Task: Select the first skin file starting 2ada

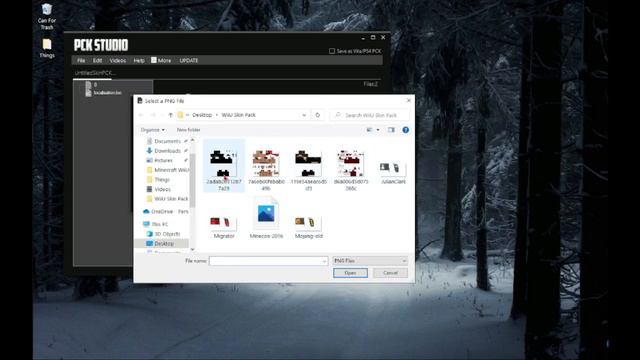Action: 224,166
